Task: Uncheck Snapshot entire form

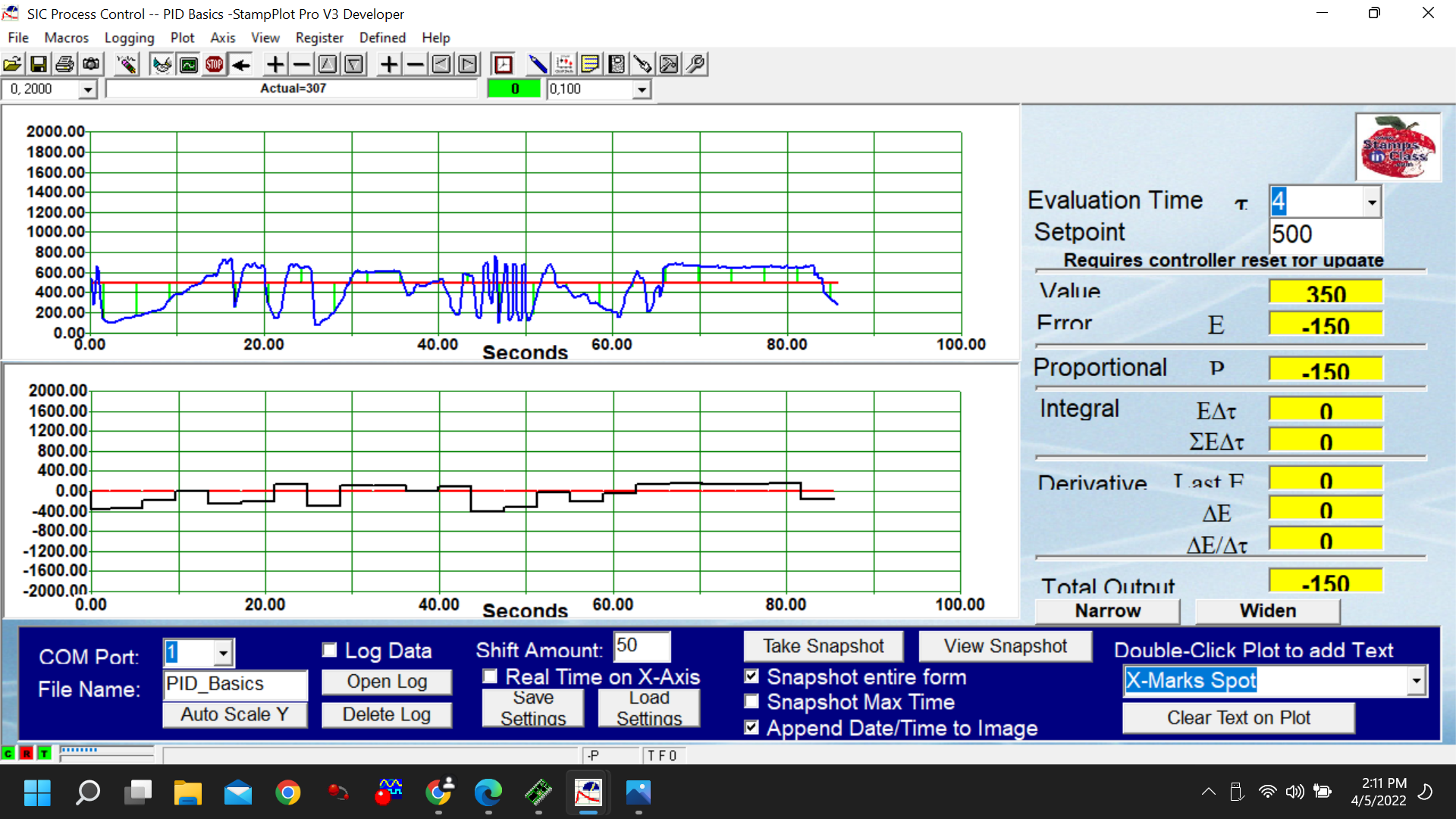Action: (752, 676)
